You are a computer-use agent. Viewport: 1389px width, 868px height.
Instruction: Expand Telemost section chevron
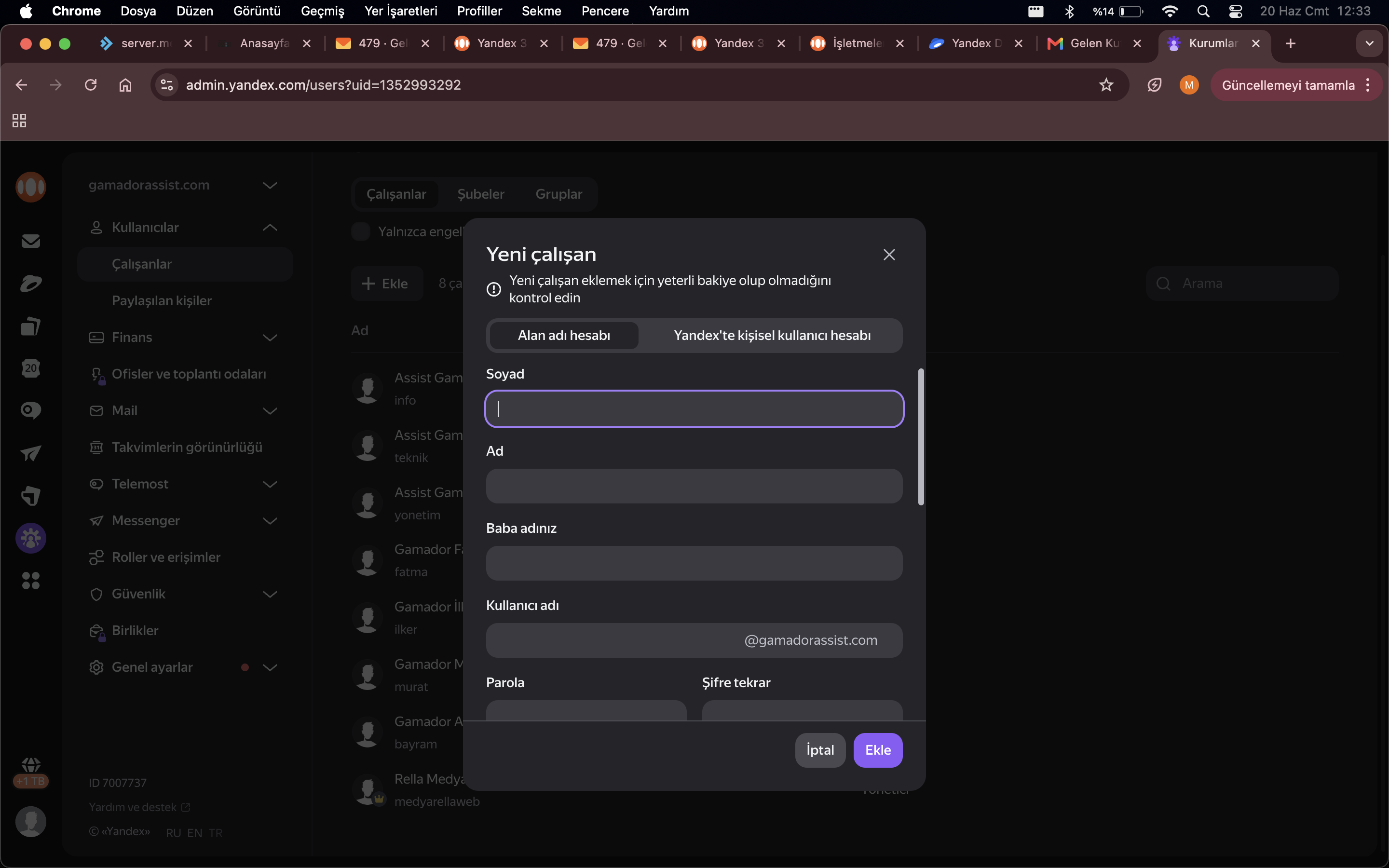coord(270,484)
